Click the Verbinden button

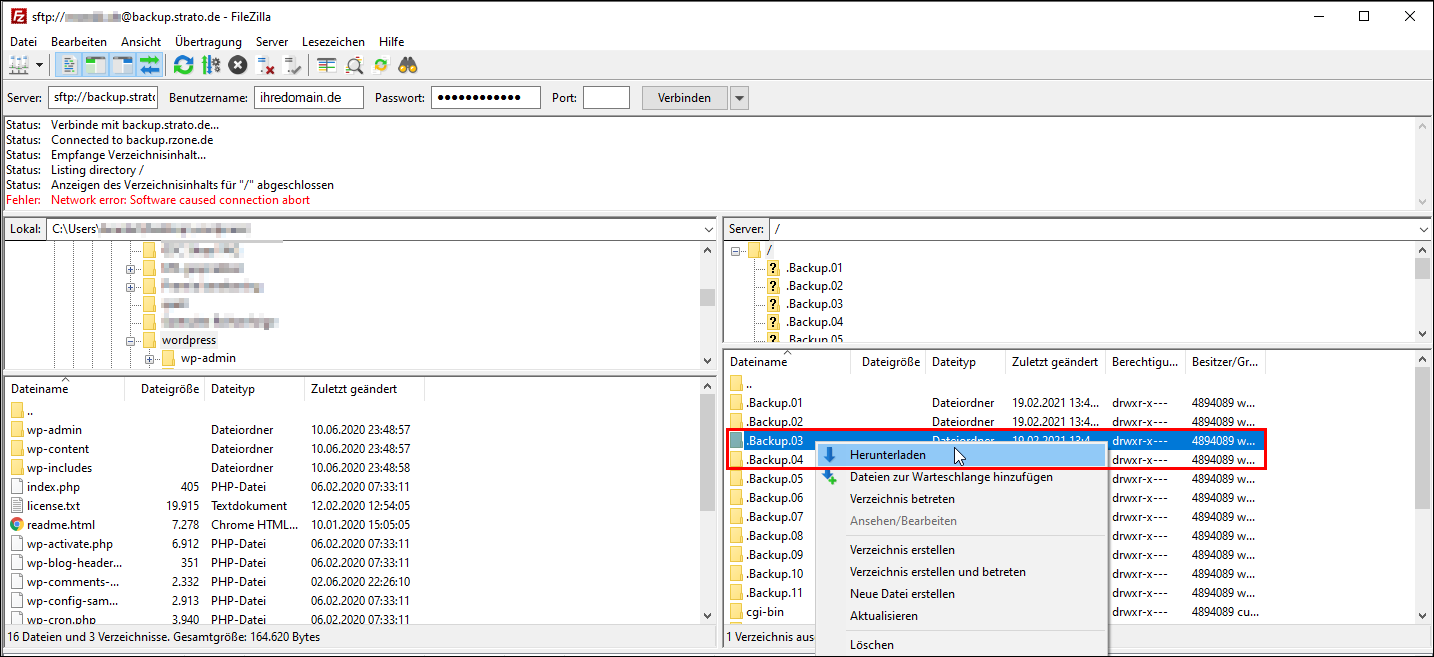(x=684, y=98)
